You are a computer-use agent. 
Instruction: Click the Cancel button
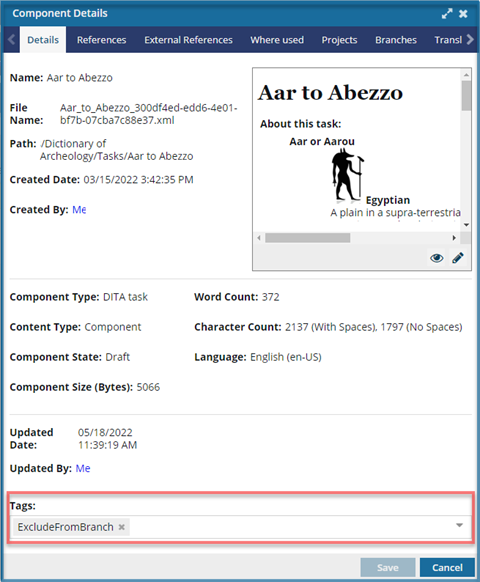[x=447, y=568]
